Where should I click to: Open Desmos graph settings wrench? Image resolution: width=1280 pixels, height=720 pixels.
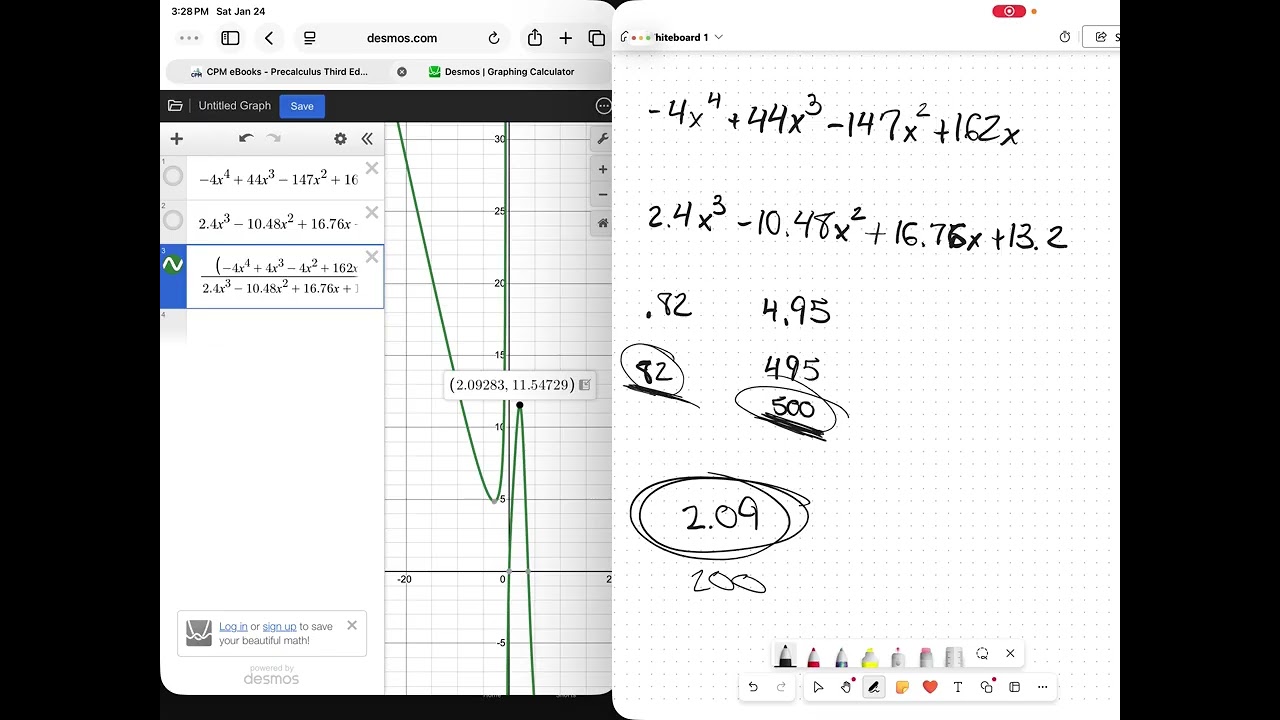[602, 138]
